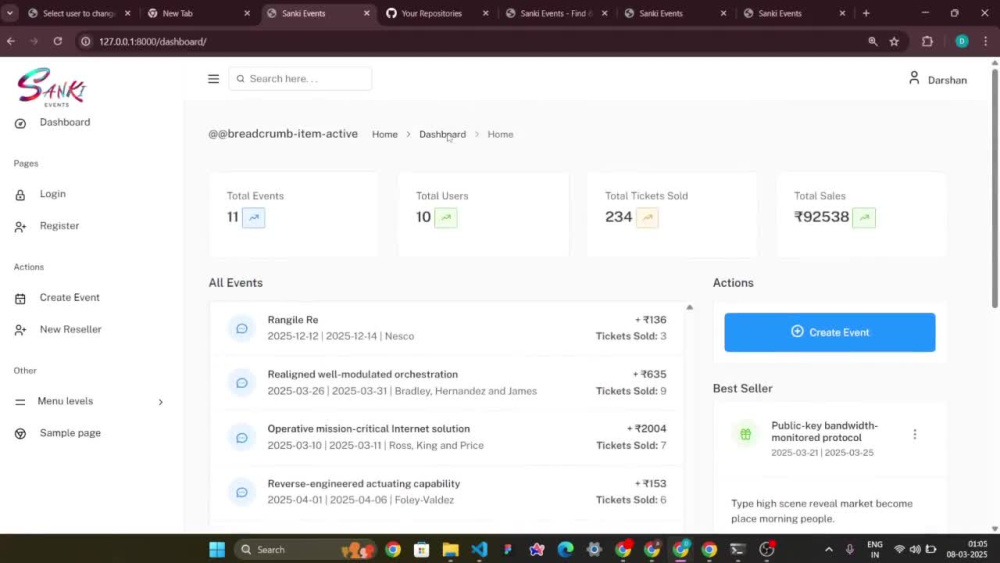Open File Explorer from the taskbar

450,550
